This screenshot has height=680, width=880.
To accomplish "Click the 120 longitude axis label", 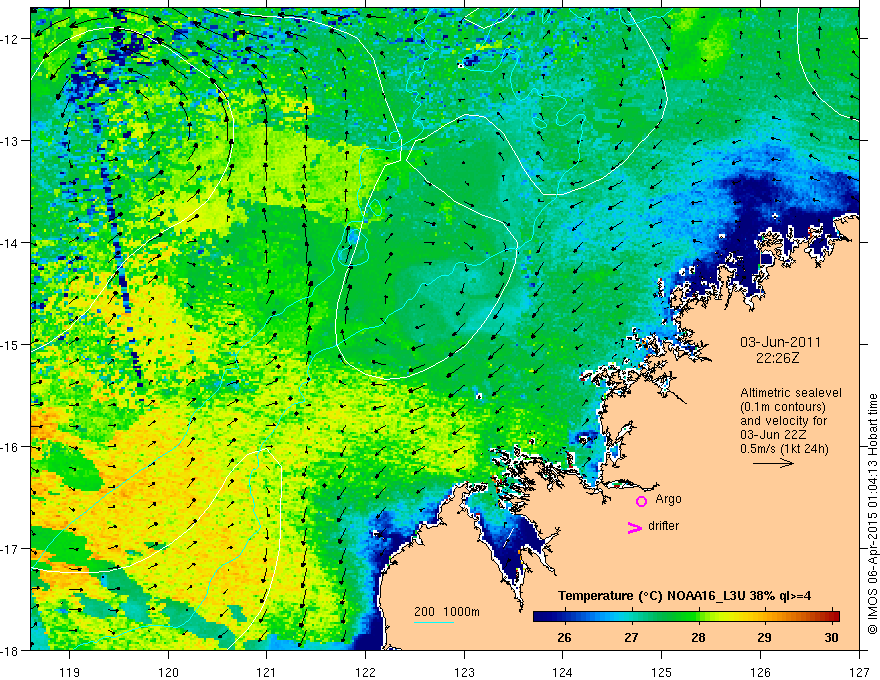I will pos(168,672).
